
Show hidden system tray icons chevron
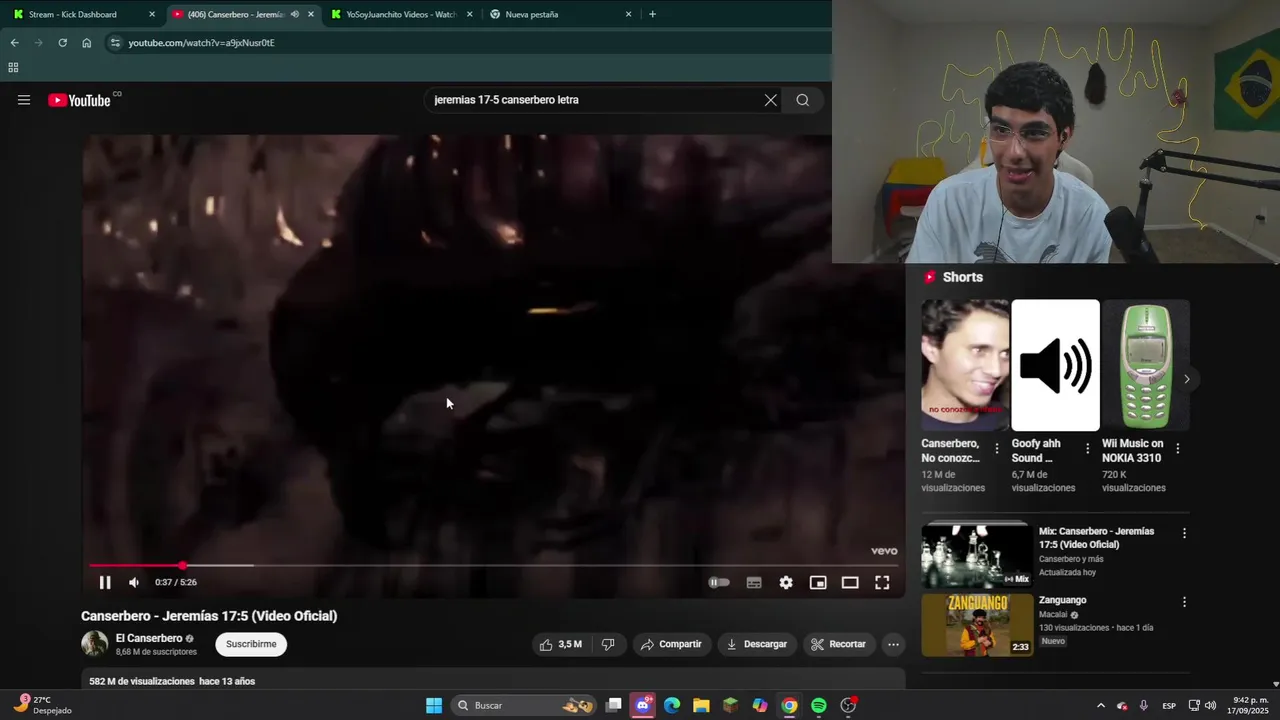click(1101, 705)
